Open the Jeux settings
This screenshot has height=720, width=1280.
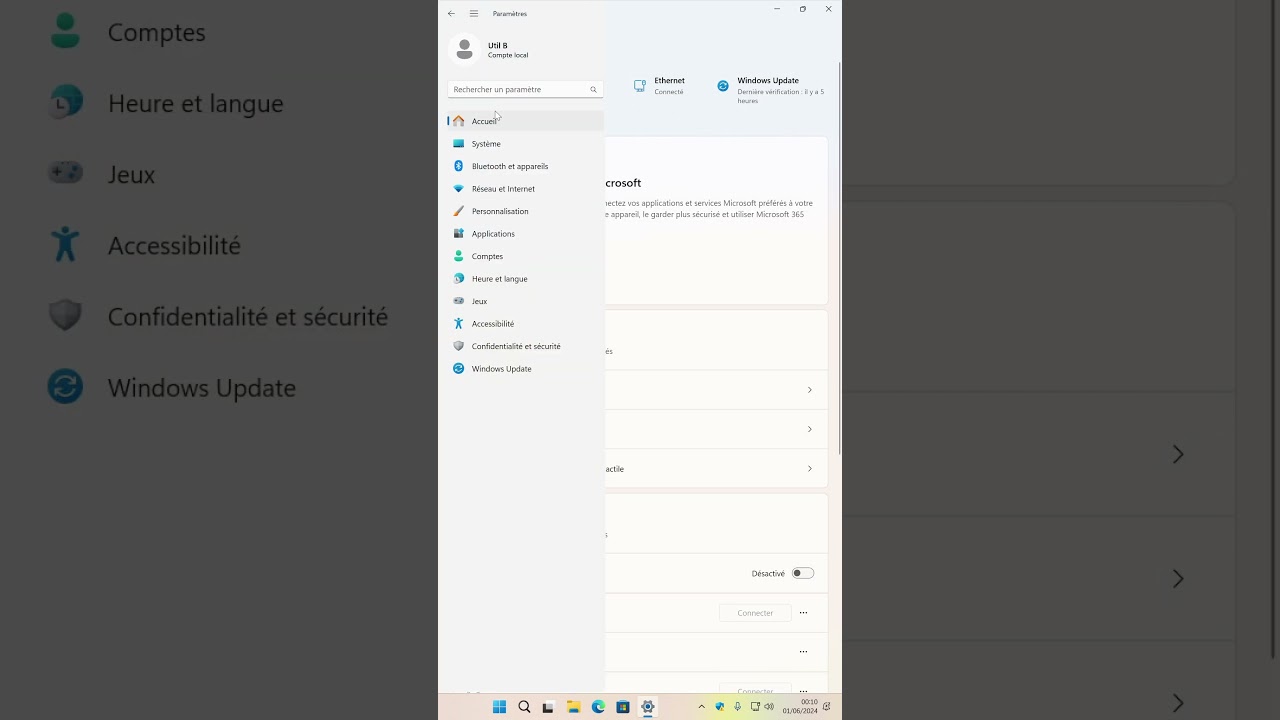(x=525, y=301)
